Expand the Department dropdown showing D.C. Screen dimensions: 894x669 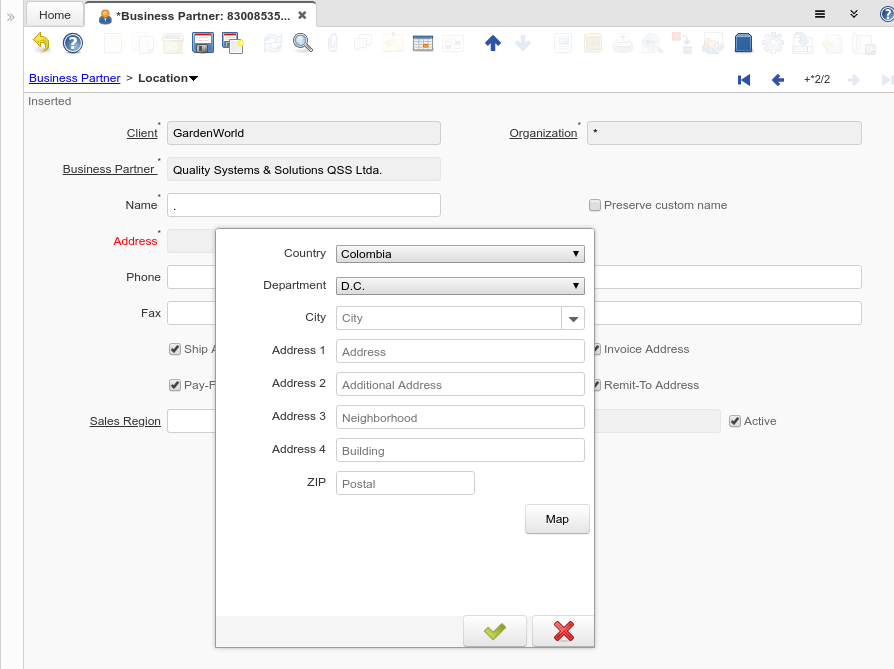(460, 286)
